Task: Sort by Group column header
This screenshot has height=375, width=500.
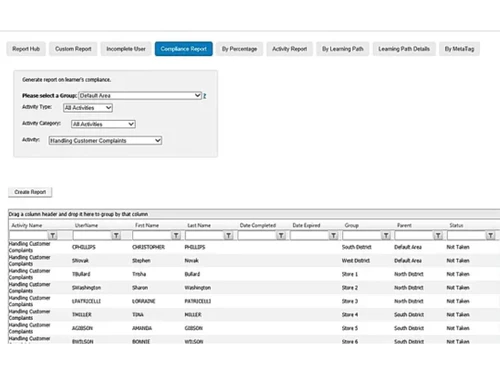Action: (352, 225)
